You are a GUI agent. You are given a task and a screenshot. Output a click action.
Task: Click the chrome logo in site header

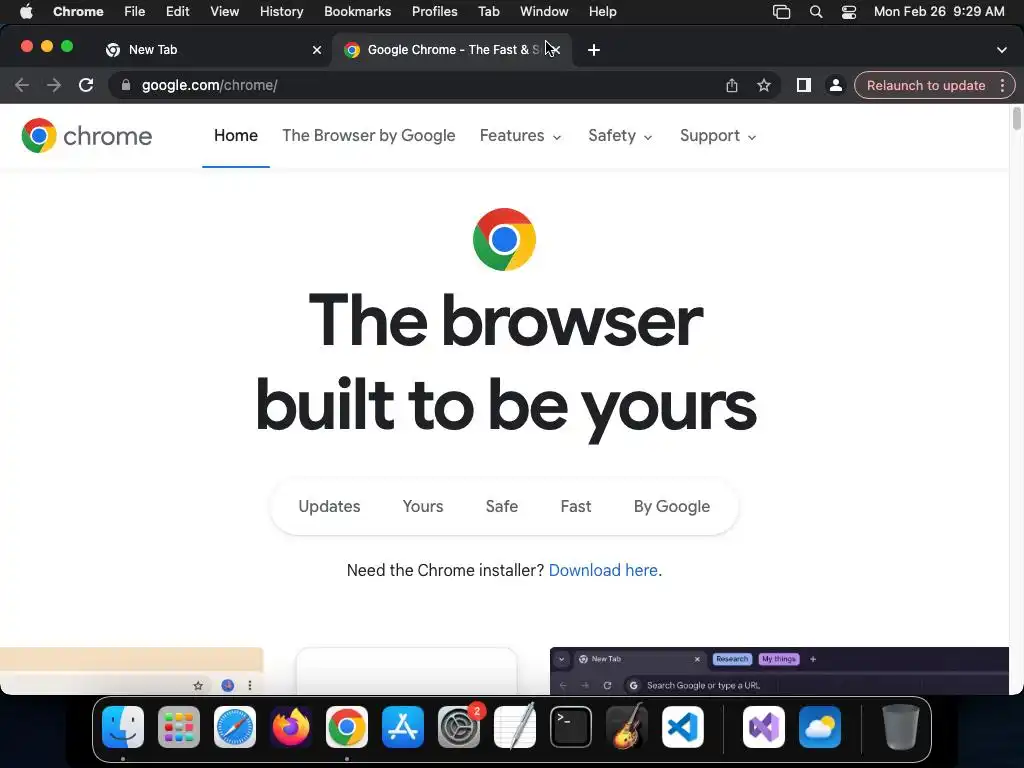click(86, 136)
